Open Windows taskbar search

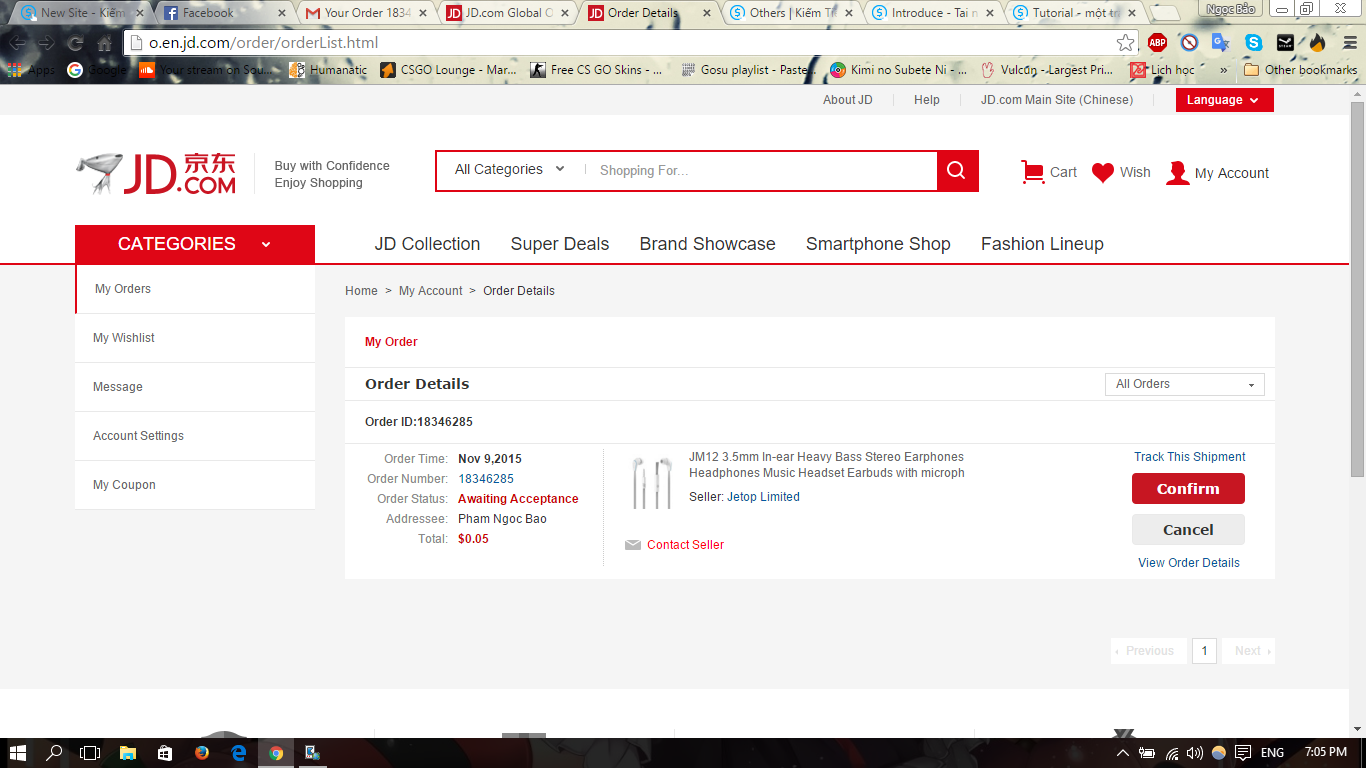(54, 753)
